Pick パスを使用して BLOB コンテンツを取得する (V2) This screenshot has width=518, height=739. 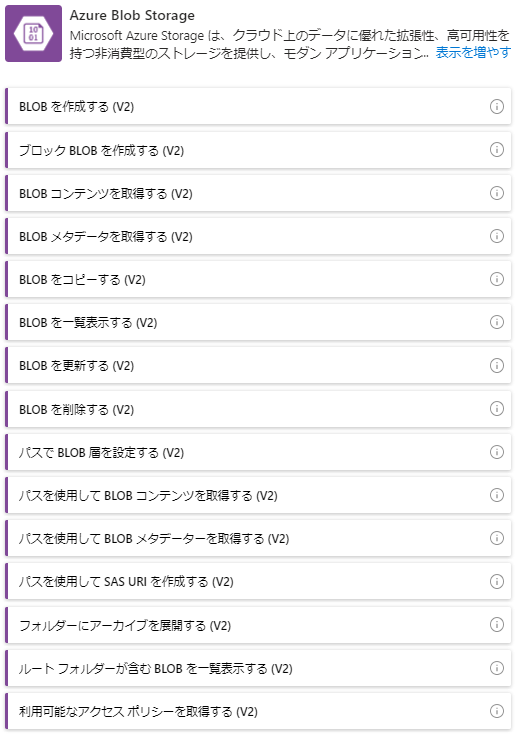coord(258,495)
